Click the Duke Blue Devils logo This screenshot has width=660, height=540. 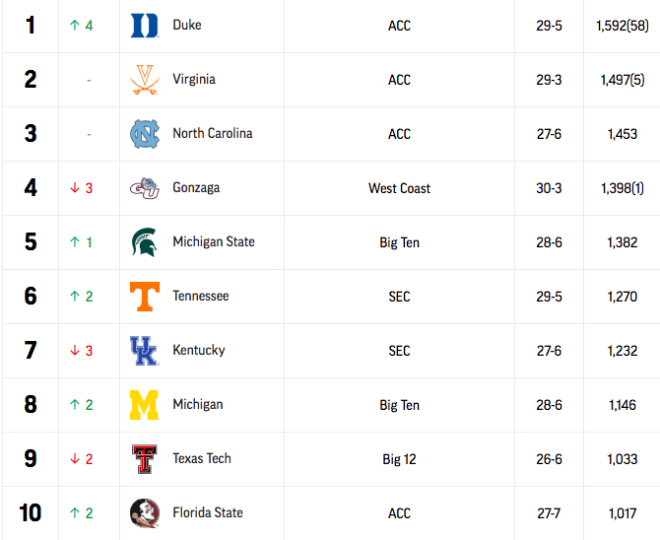pos(144,26)
